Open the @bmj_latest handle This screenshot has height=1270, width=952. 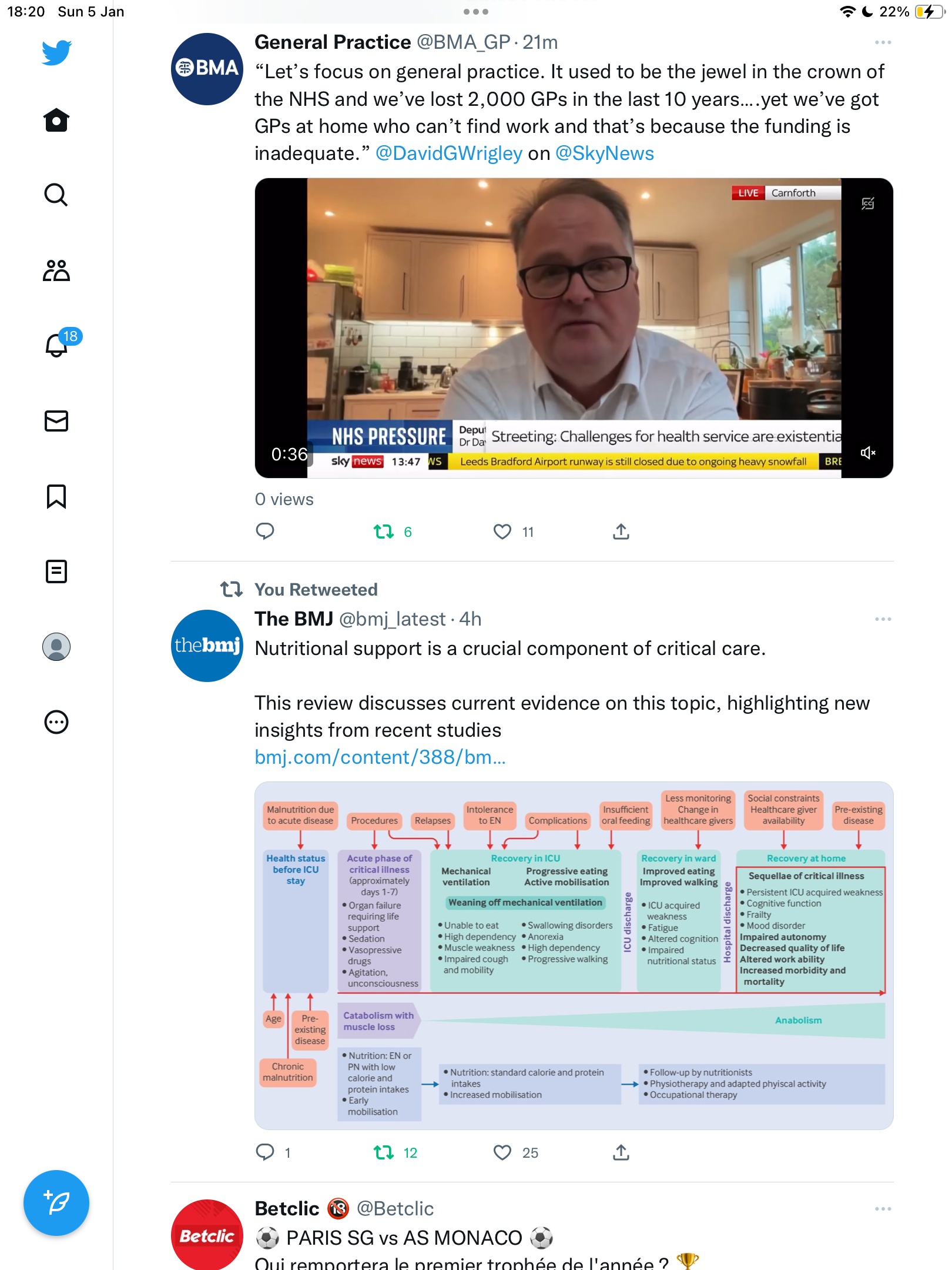coord(393,619)
